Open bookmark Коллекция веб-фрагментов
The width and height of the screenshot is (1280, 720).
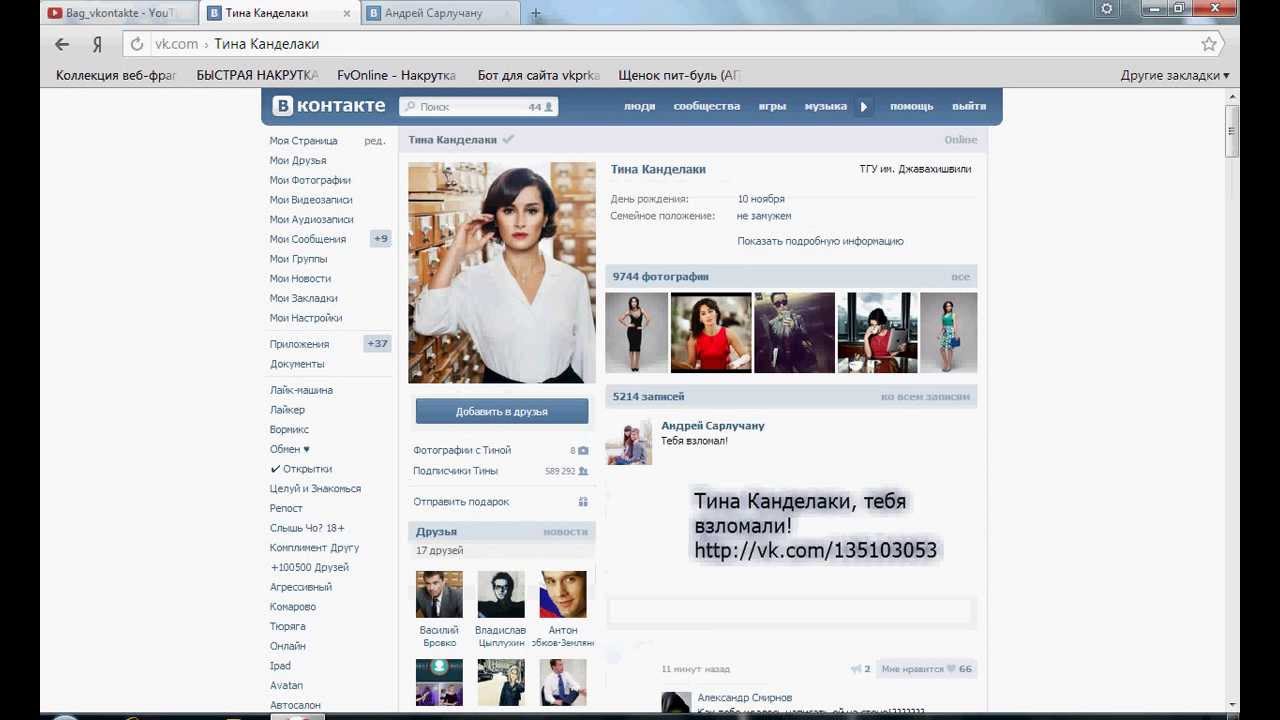point(115,75)
